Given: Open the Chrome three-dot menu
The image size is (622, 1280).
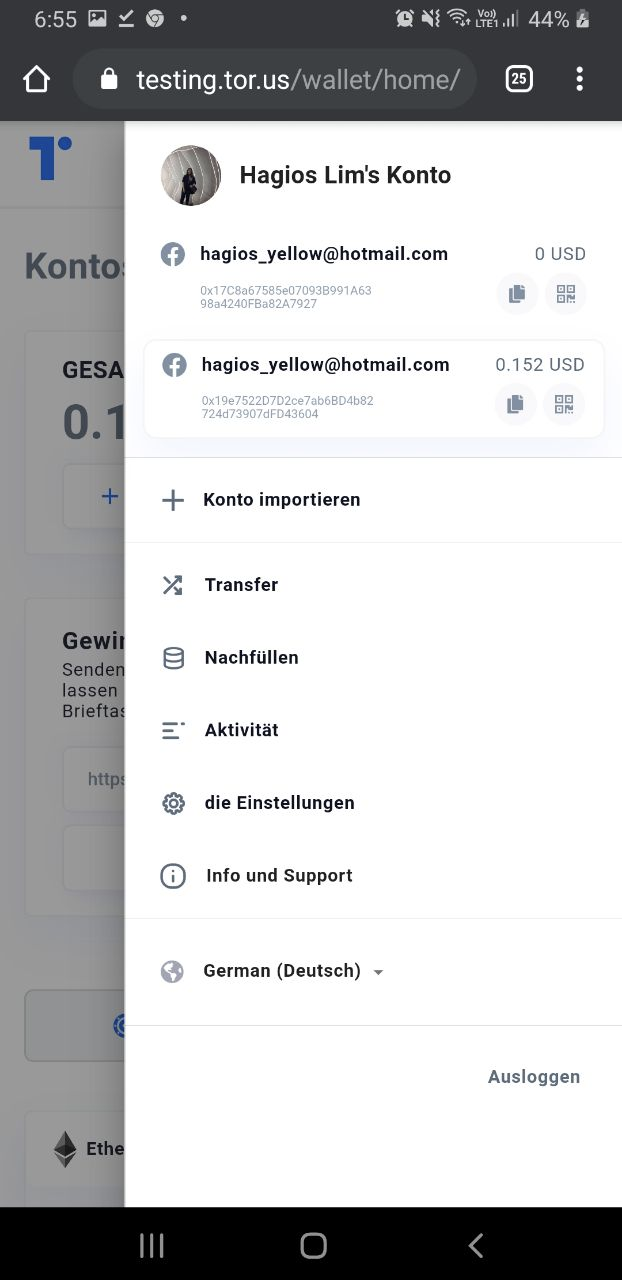Looking at the screenshot, I should (x=579, y=79).
